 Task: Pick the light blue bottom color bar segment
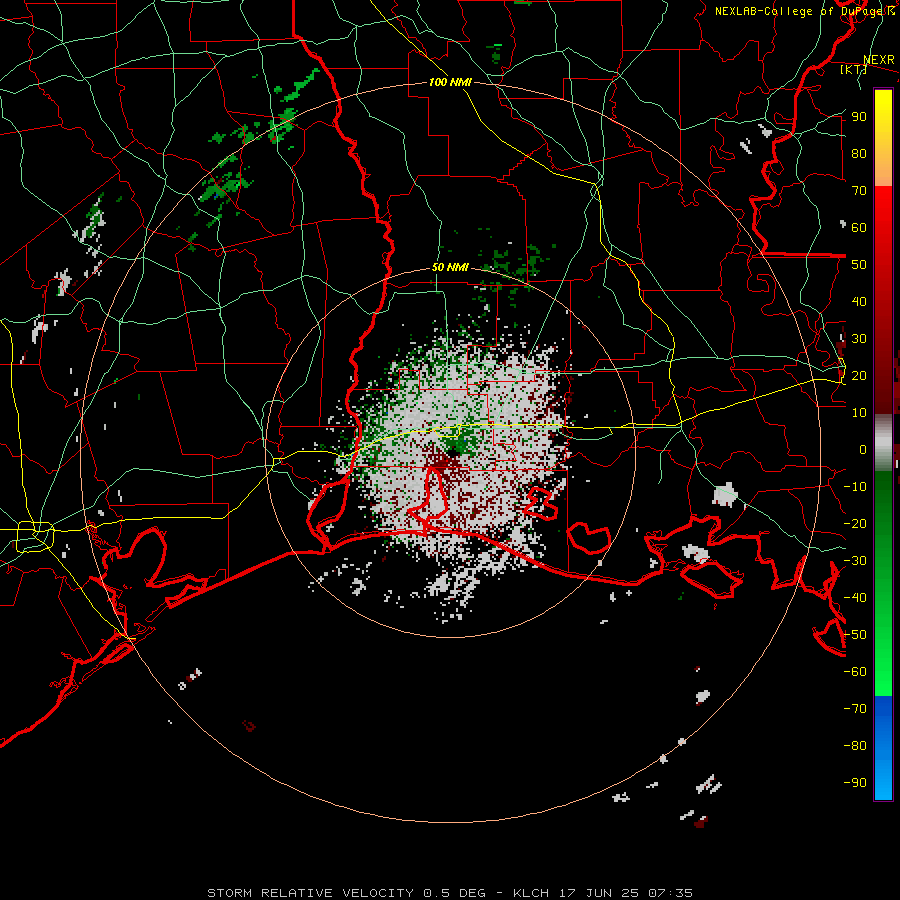(883, 778)
